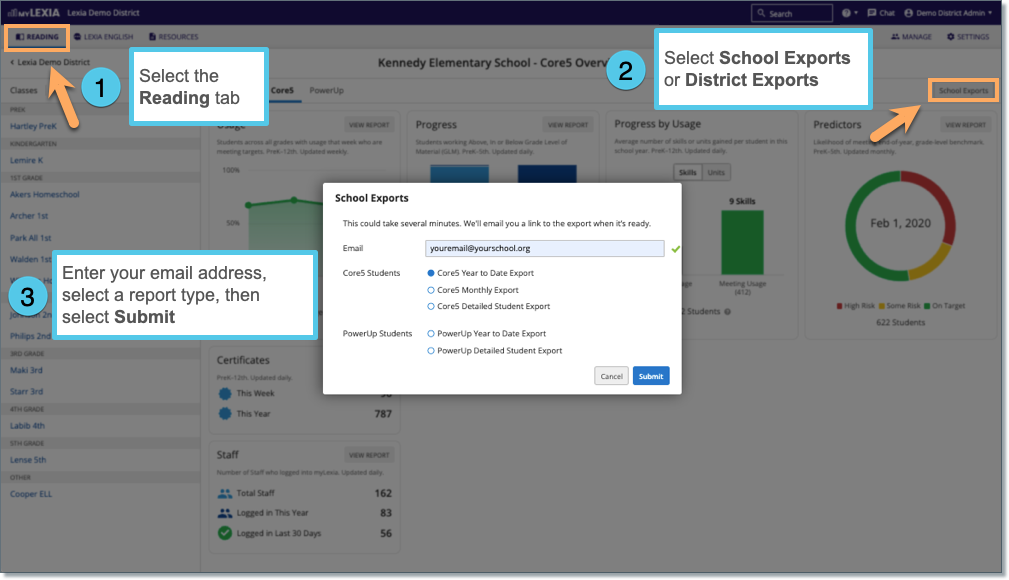The height and width of the screenshot is (580, 1009).
Task: Open the Maki 3rd class
Action: coord(26,370)
